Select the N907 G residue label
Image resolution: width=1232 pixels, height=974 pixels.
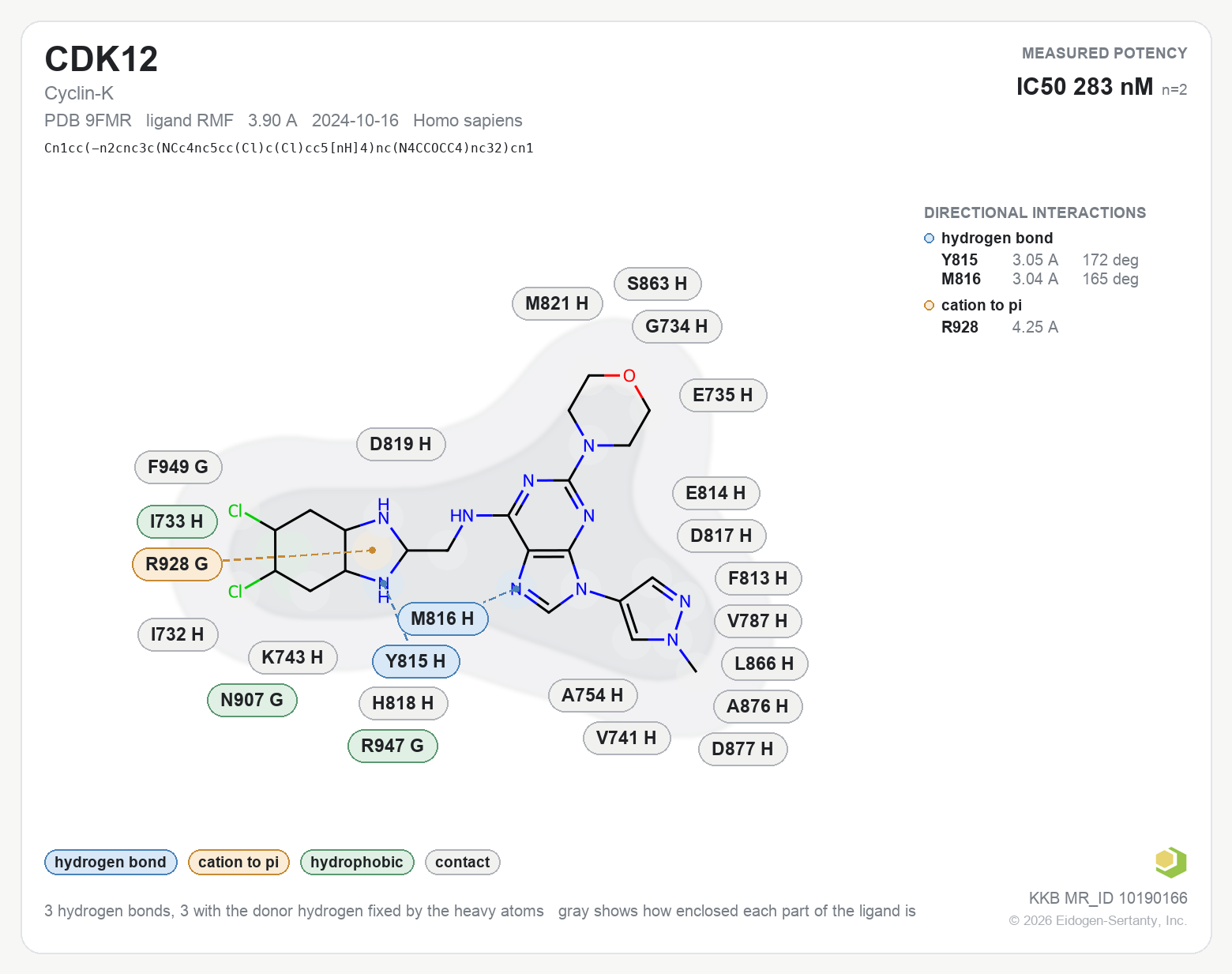click(x=252, y=700)
